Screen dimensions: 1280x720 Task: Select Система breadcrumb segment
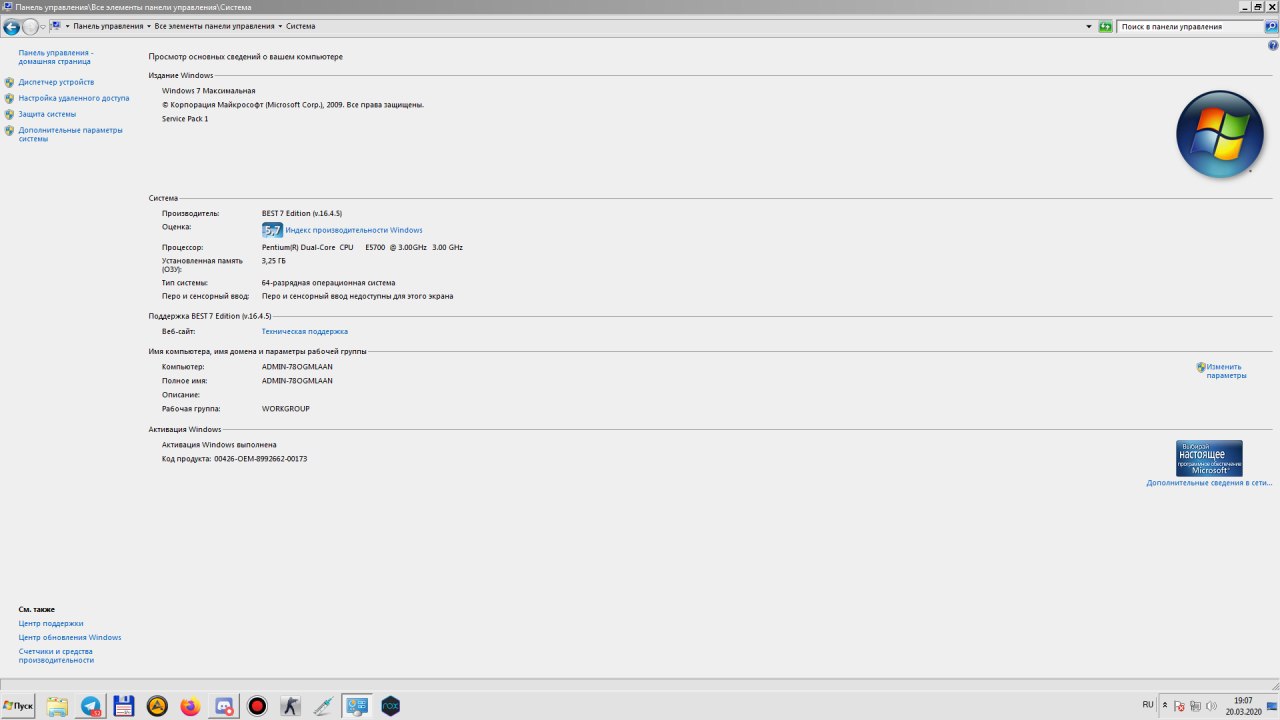(x=300, y=26)
